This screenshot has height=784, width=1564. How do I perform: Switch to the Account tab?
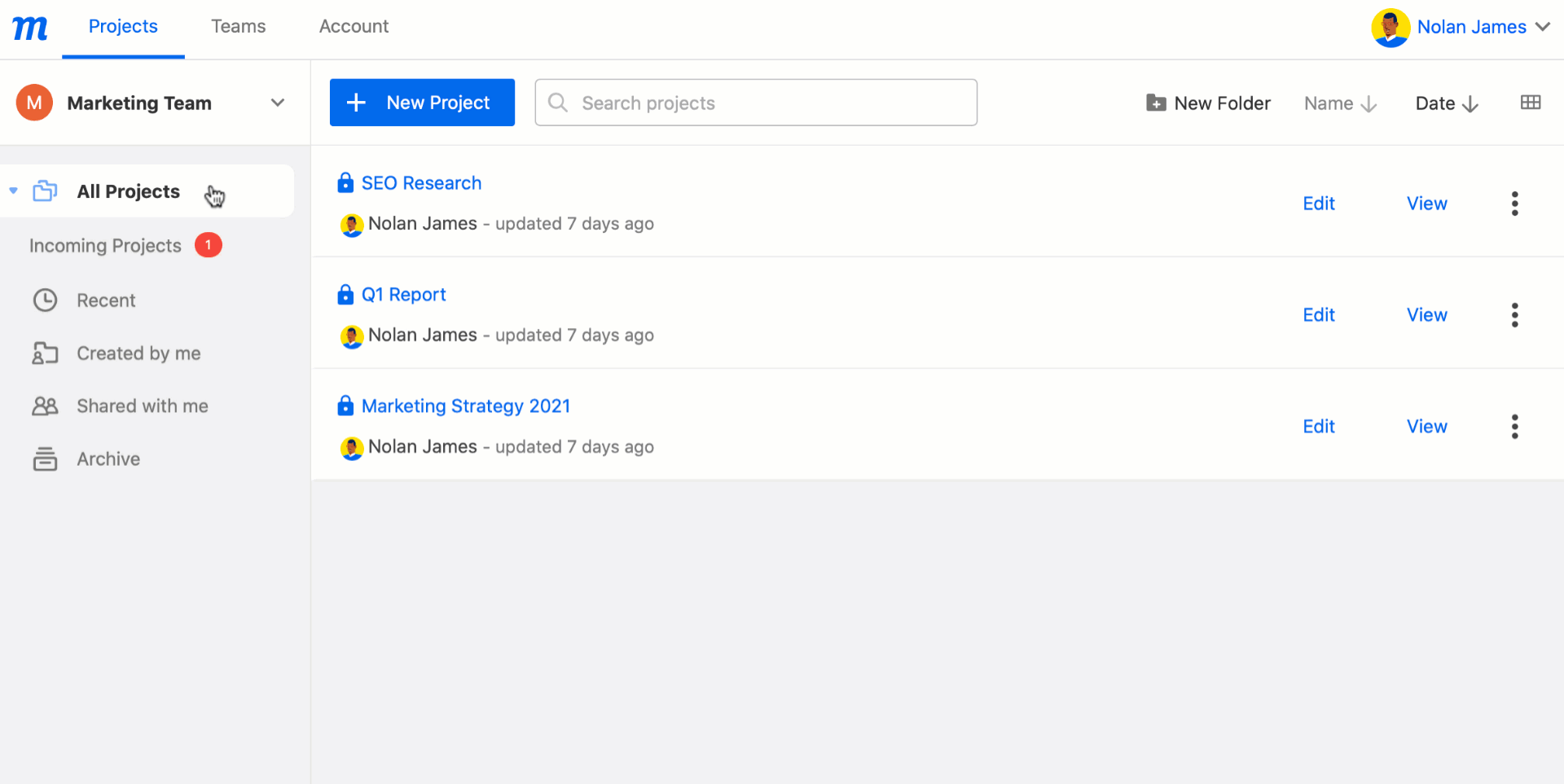click(x=354, y=27)
